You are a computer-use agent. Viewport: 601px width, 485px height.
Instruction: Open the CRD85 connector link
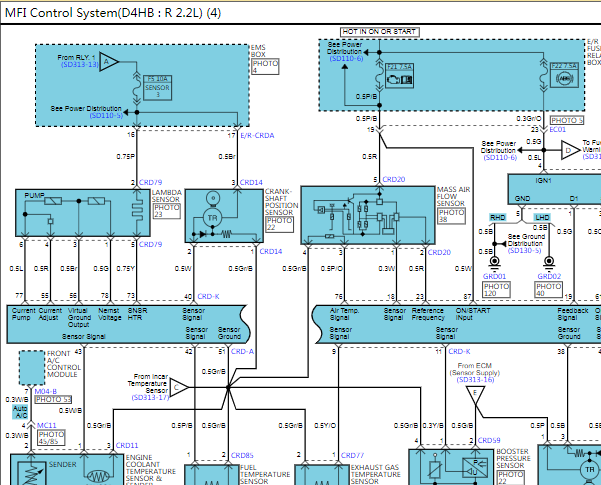[x=242, y=455]
